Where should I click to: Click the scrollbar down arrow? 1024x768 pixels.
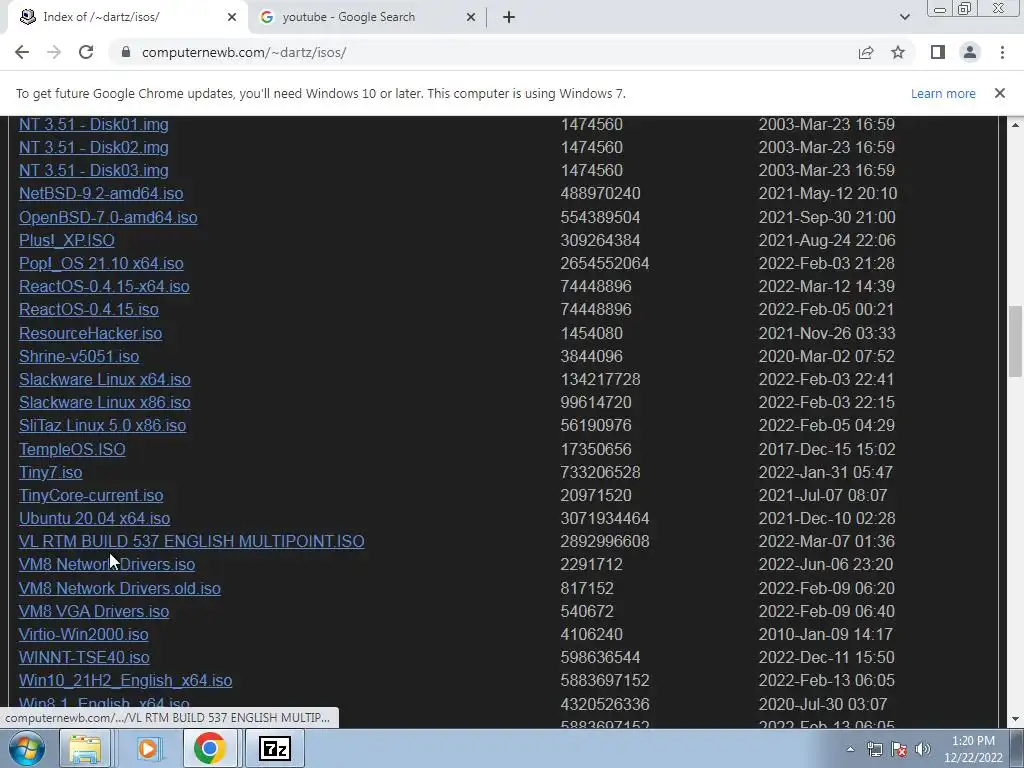[x=1015, y=719]
